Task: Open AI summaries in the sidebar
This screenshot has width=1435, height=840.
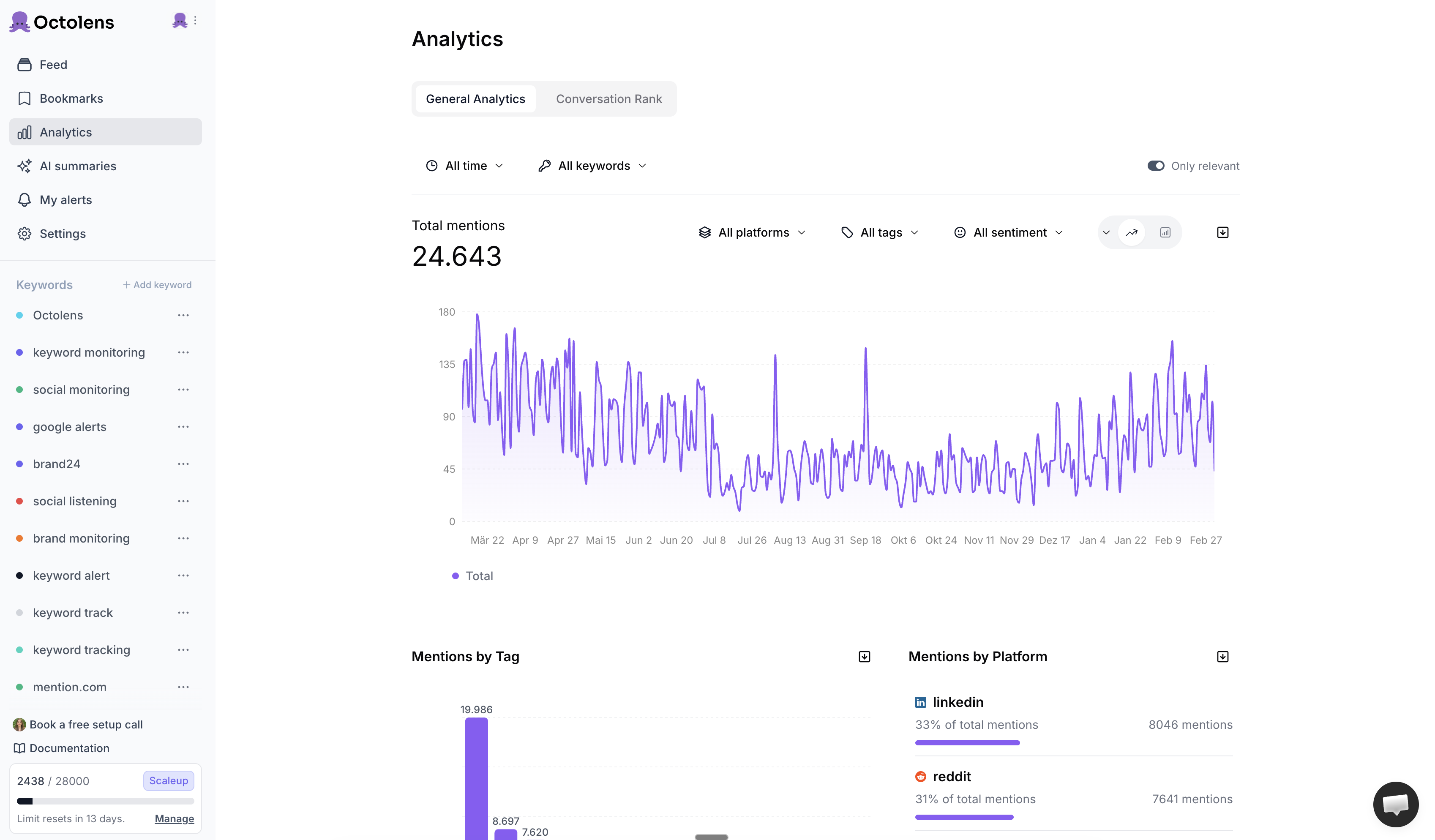Action: point(77,166)
